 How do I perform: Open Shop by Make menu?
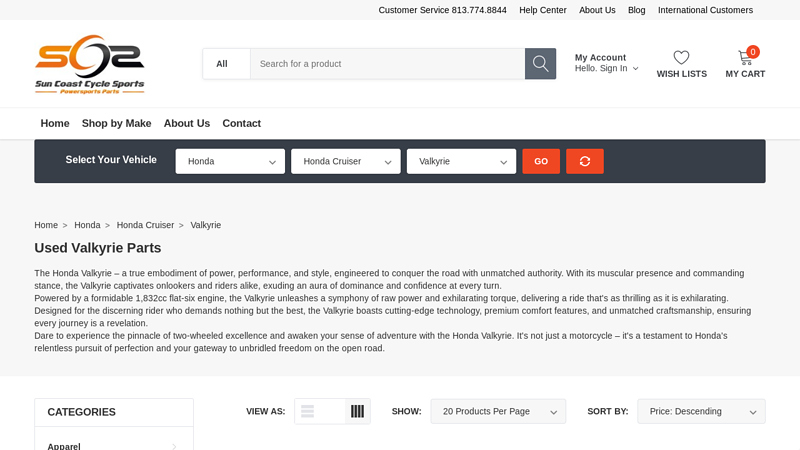(x=116, y=123)
